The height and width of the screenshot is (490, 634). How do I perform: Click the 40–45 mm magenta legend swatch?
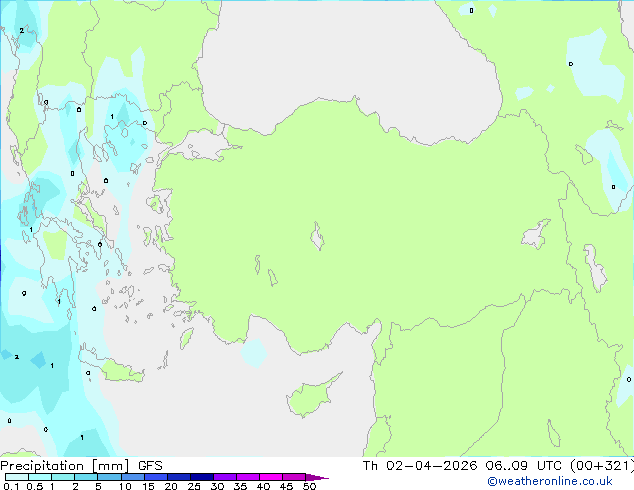(271, 477)
